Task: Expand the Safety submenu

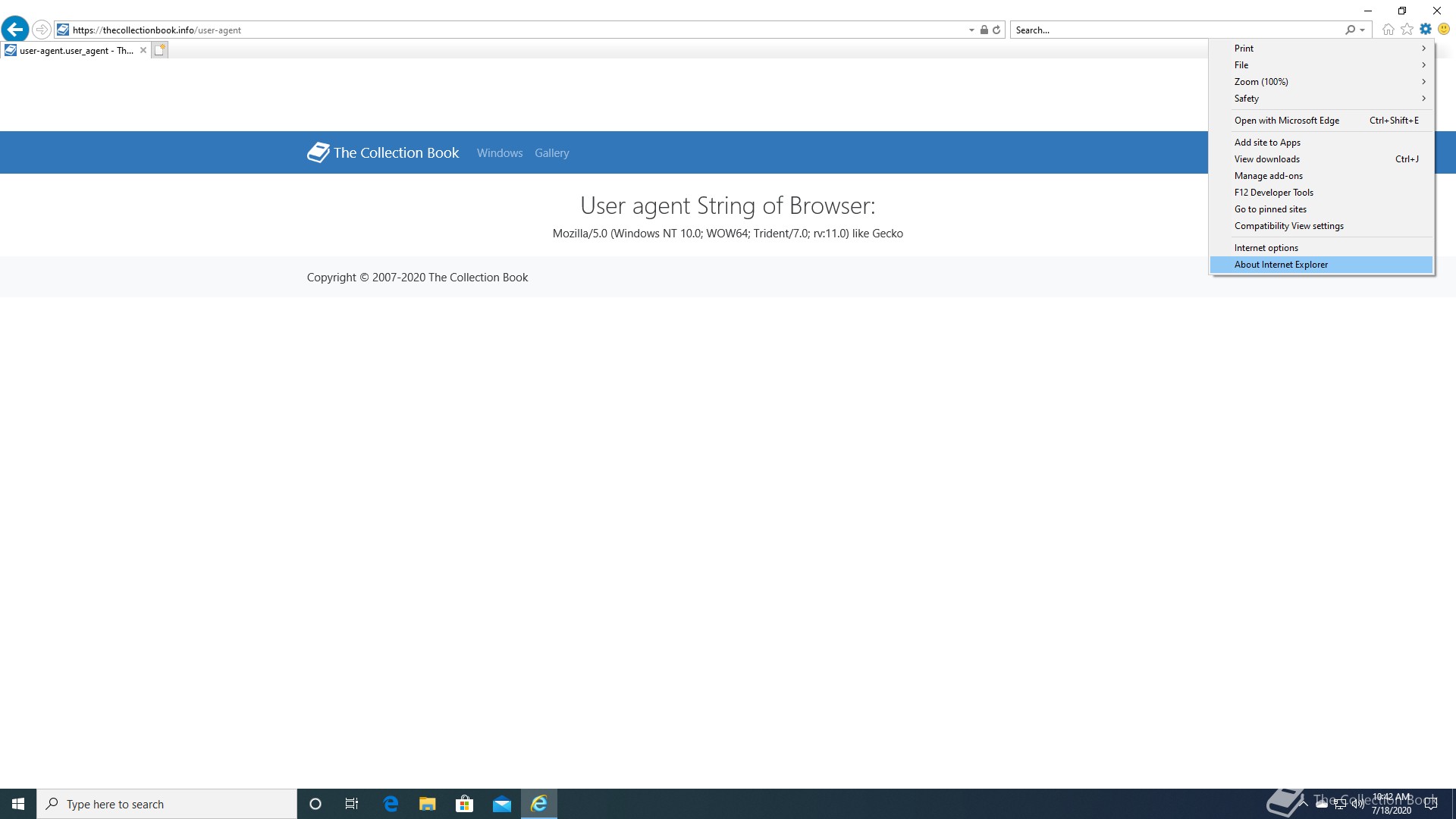Action: [1321, 98]
